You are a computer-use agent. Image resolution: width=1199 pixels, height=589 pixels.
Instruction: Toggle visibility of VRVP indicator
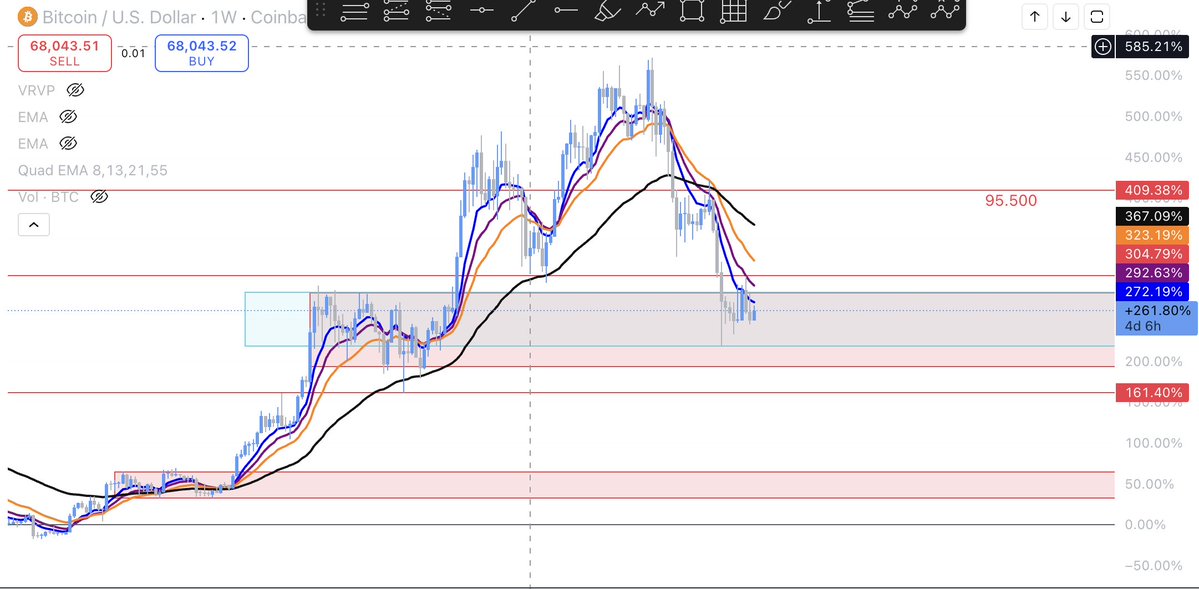pyautogui.click(x=74, y=90)
